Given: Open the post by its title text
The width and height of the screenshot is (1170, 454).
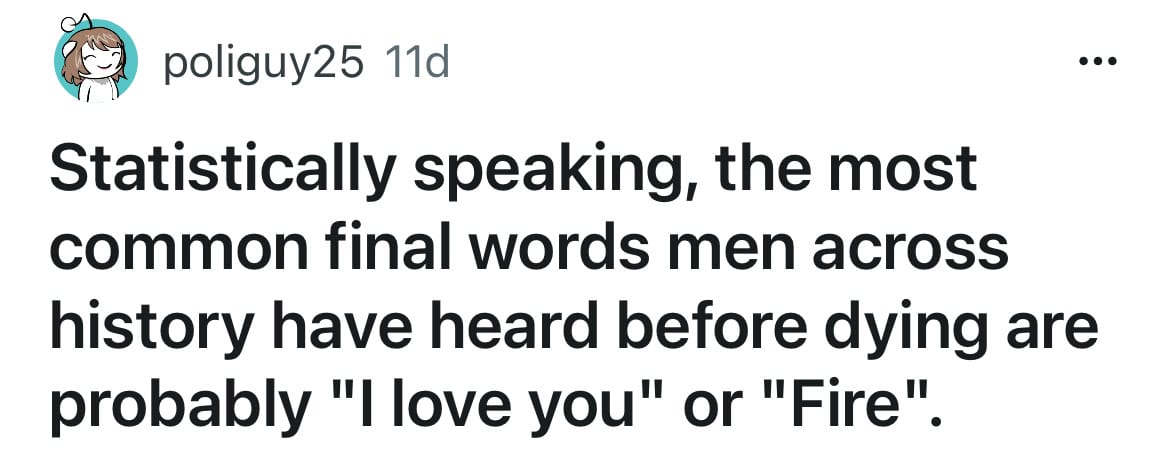Looking at the screenshot, I should pyautogui.click(x=574, y=292).
